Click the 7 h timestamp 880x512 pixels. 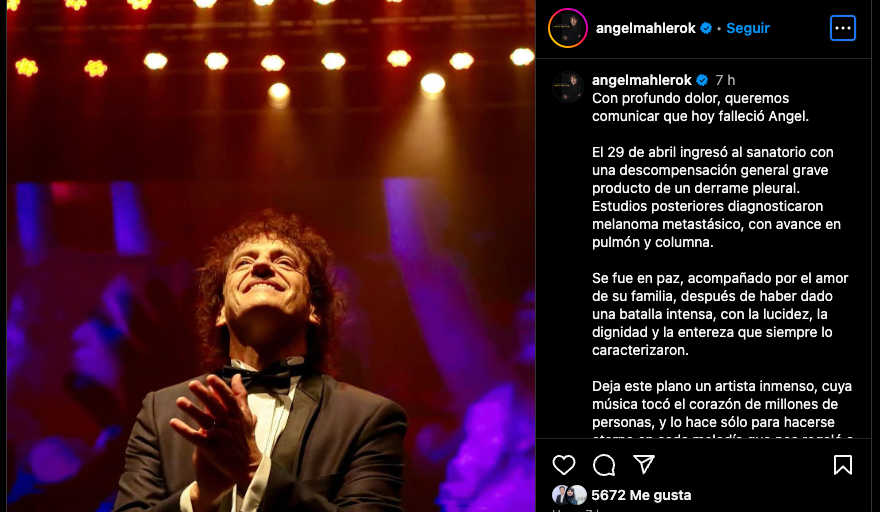725,80
